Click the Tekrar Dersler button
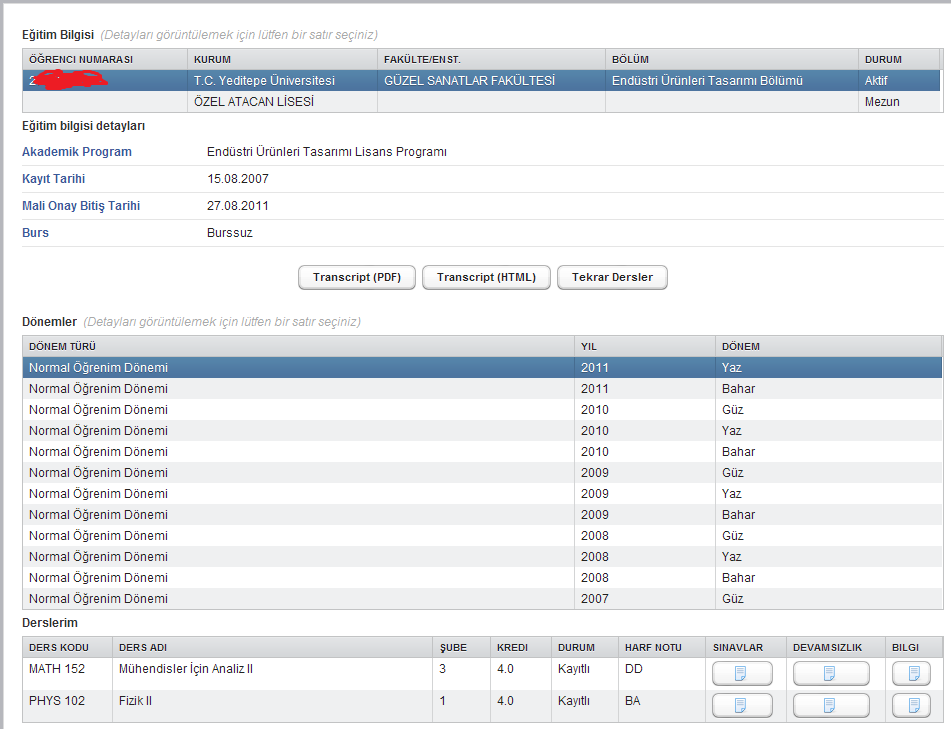951x729 pixels. (x=612, y=277)
